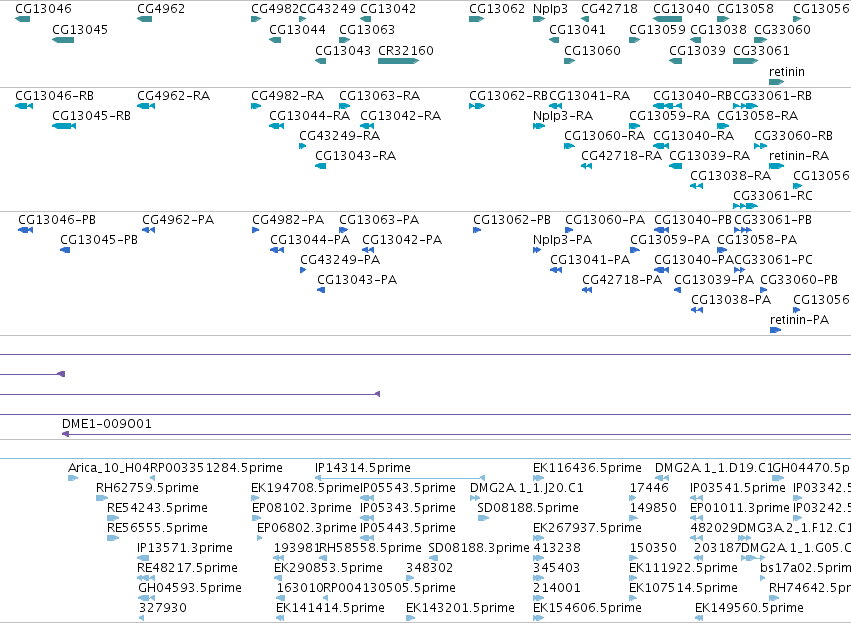Select the "CG13062" gene-track label
The height and width of the screenshot is (623, 851).
(497, 9)
